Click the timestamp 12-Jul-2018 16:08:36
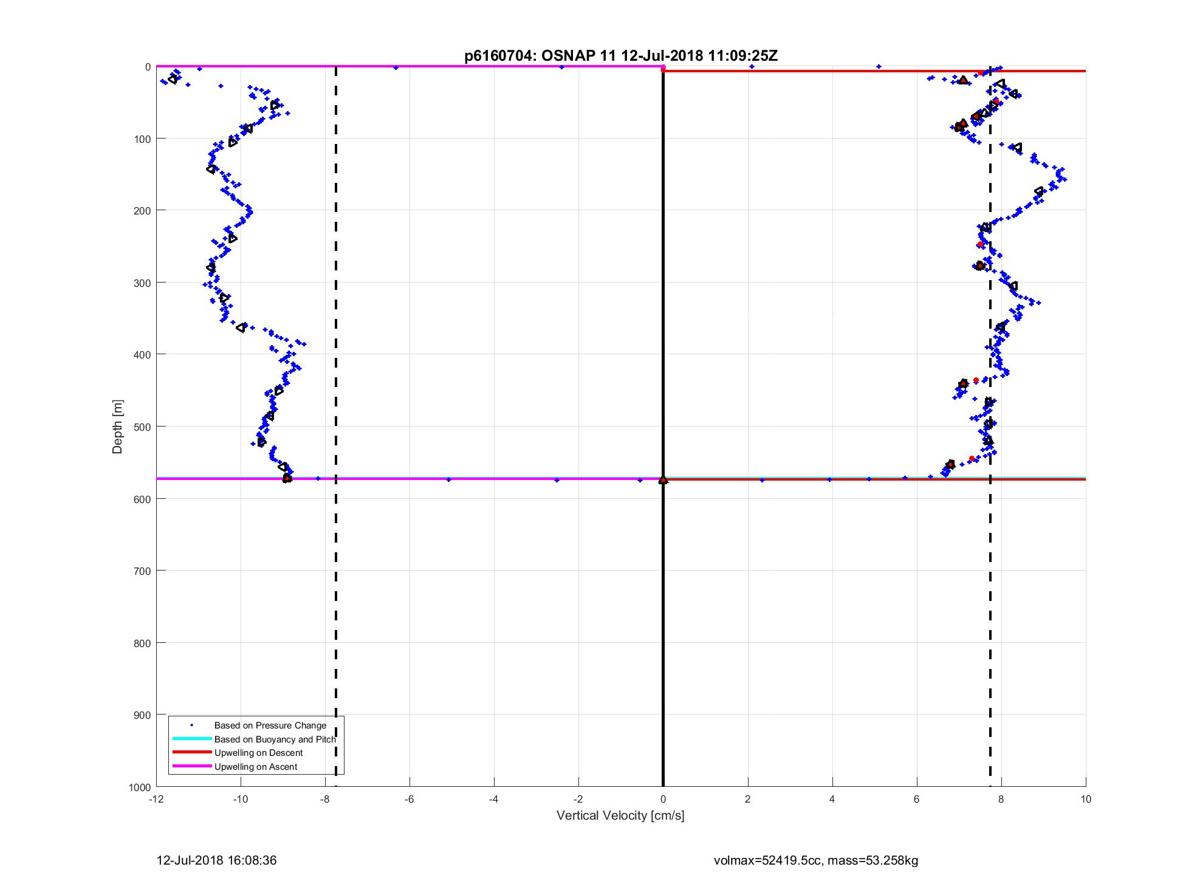 pyautogui.click(x=216, y=859)
